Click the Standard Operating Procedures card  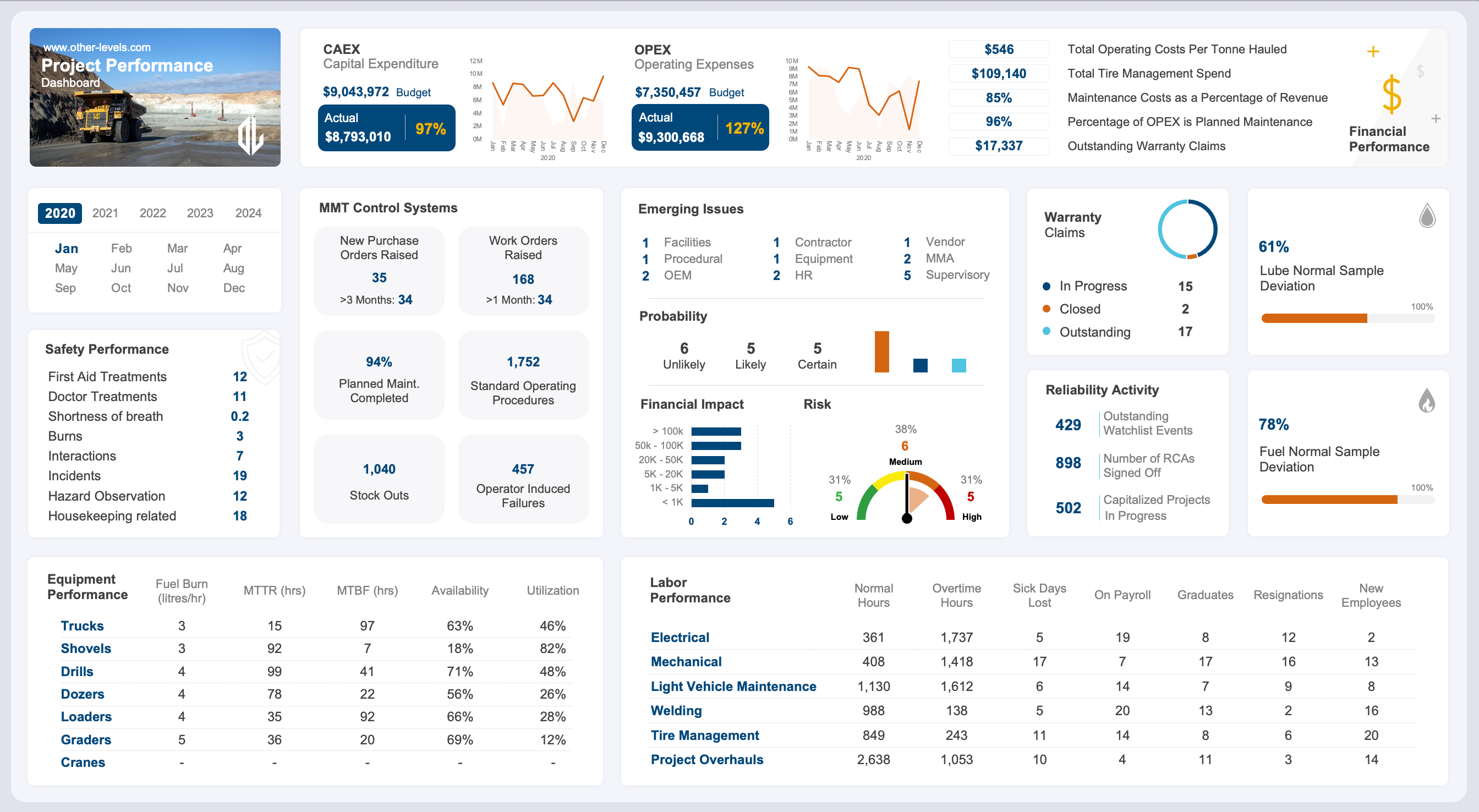pos(523,375)
